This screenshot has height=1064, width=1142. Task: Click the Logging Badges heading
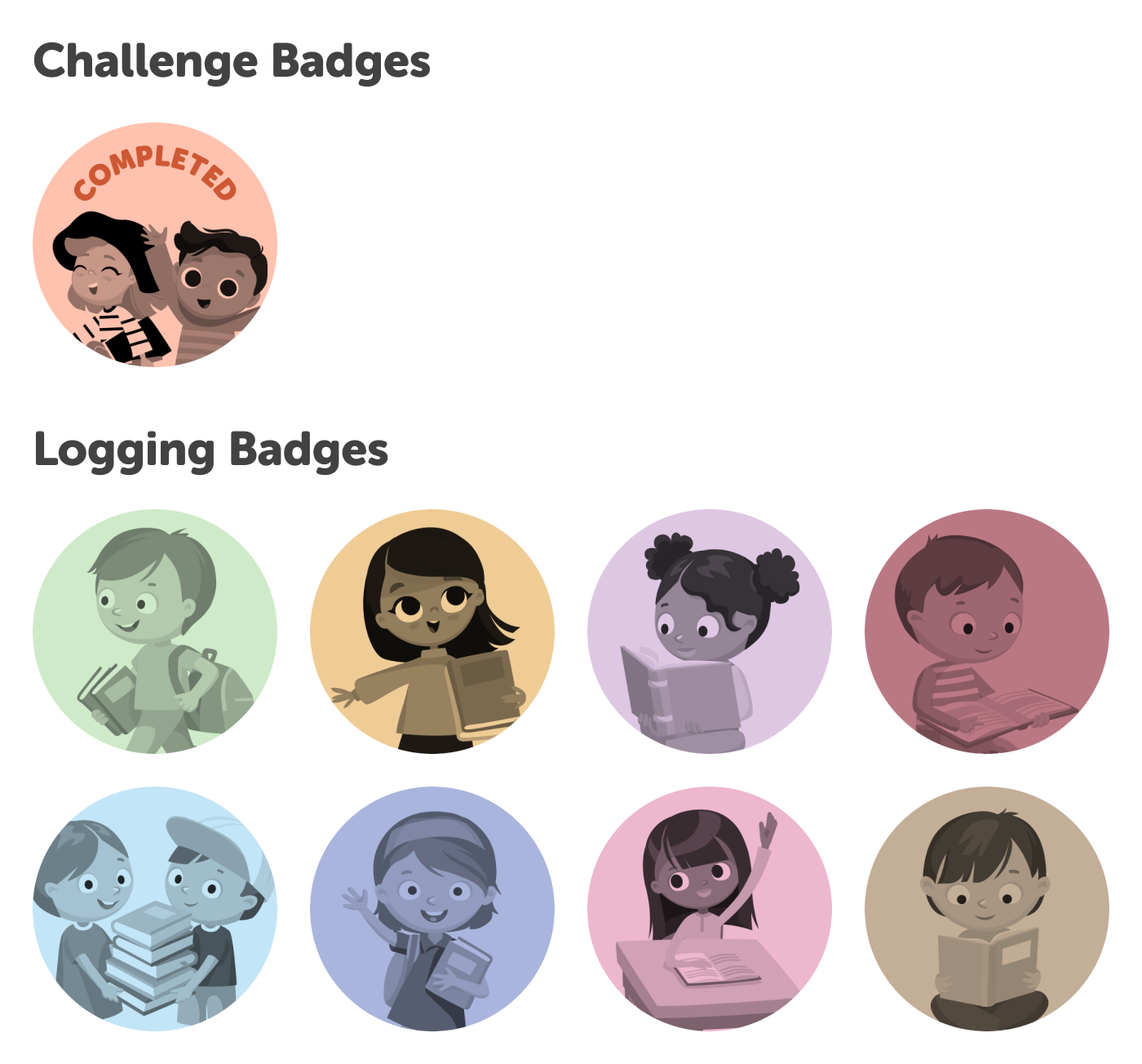[x=210, y=451]
